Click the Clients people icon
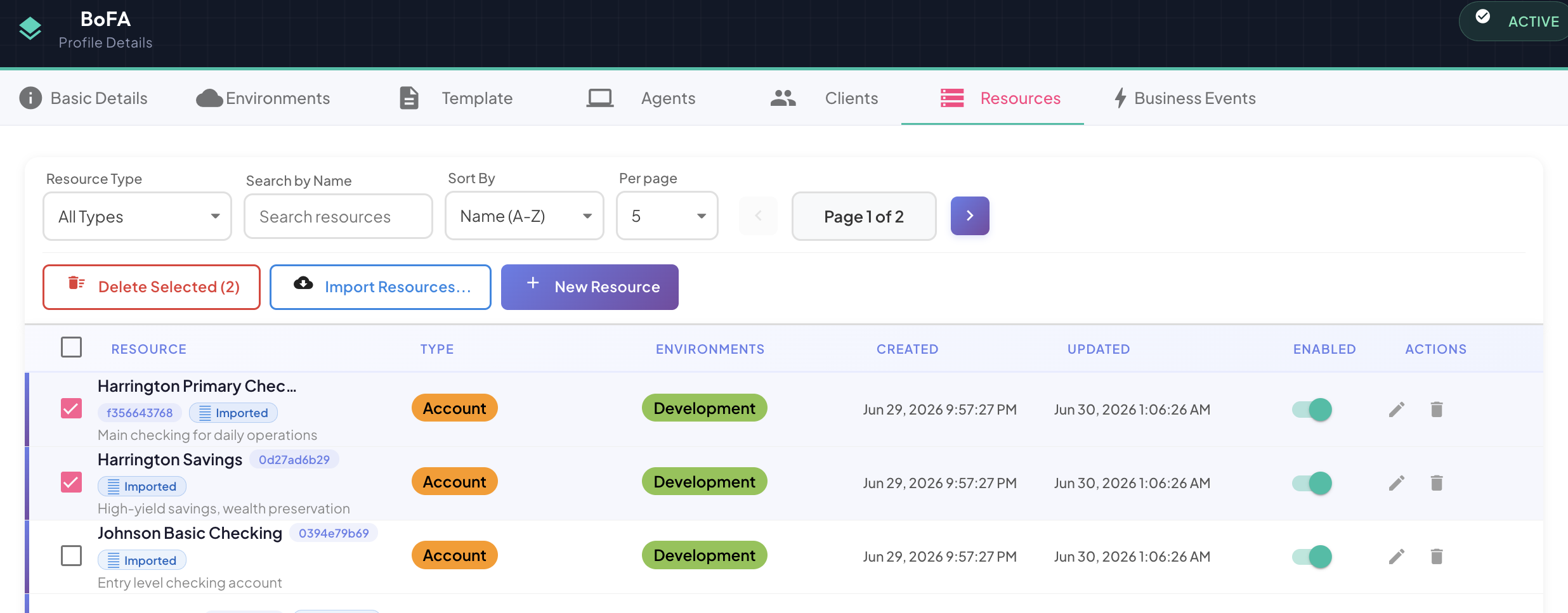Viewport: 1568px width, 613px height. coord(783,98)
